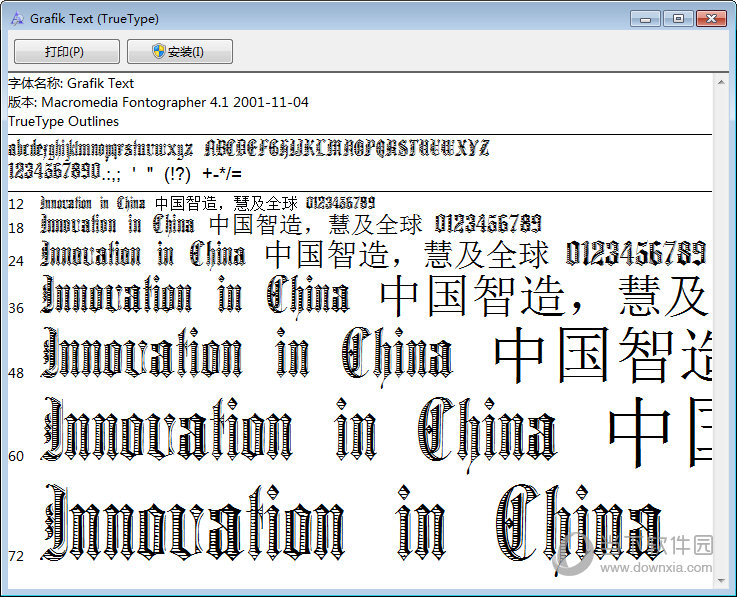The height and width of the screenshot is (597, 737).
Task: Click the scrollbar up arrow
Action: coord(721,83)
